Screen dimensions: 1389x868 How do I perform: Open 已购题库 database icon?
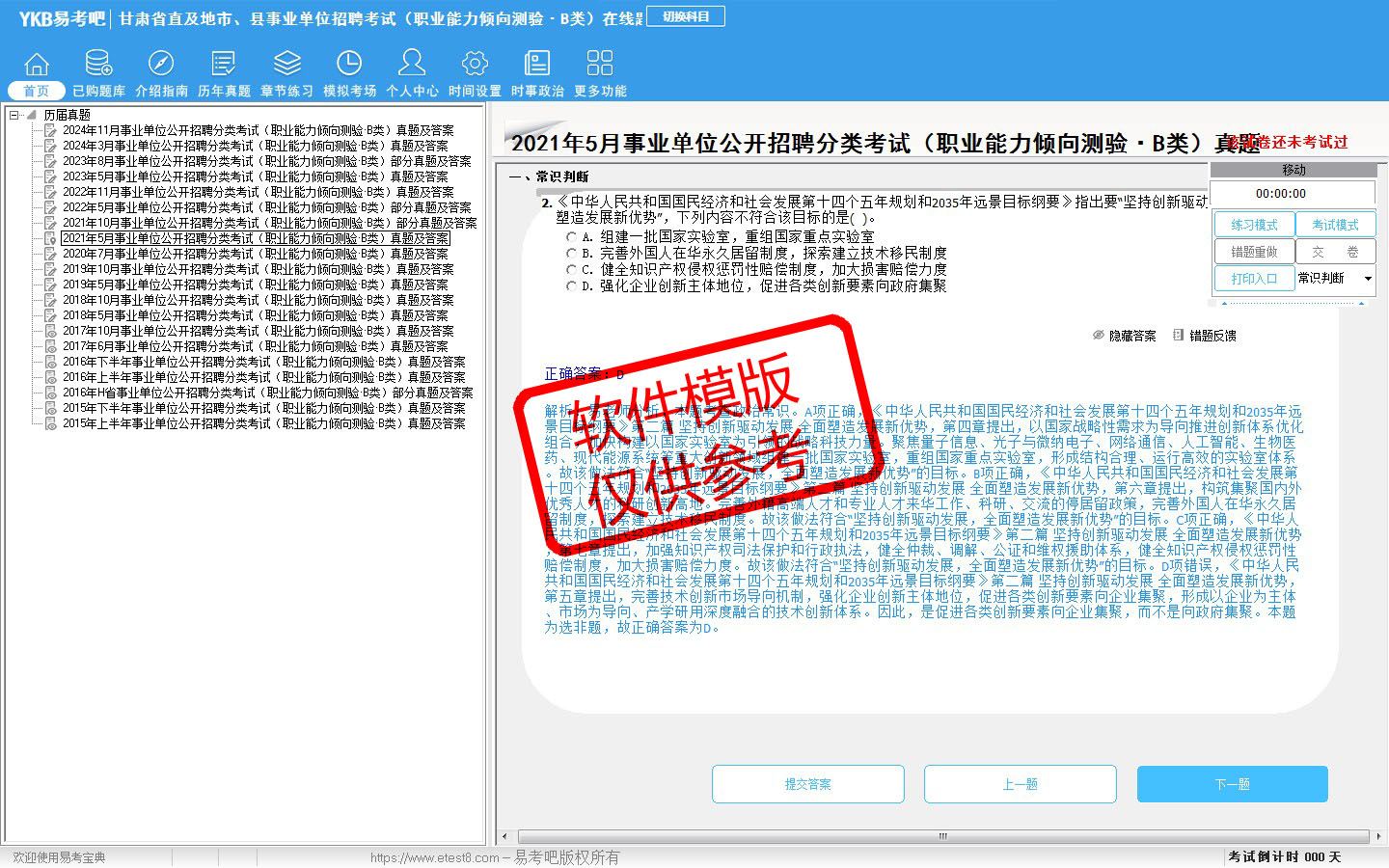point(98,65)
